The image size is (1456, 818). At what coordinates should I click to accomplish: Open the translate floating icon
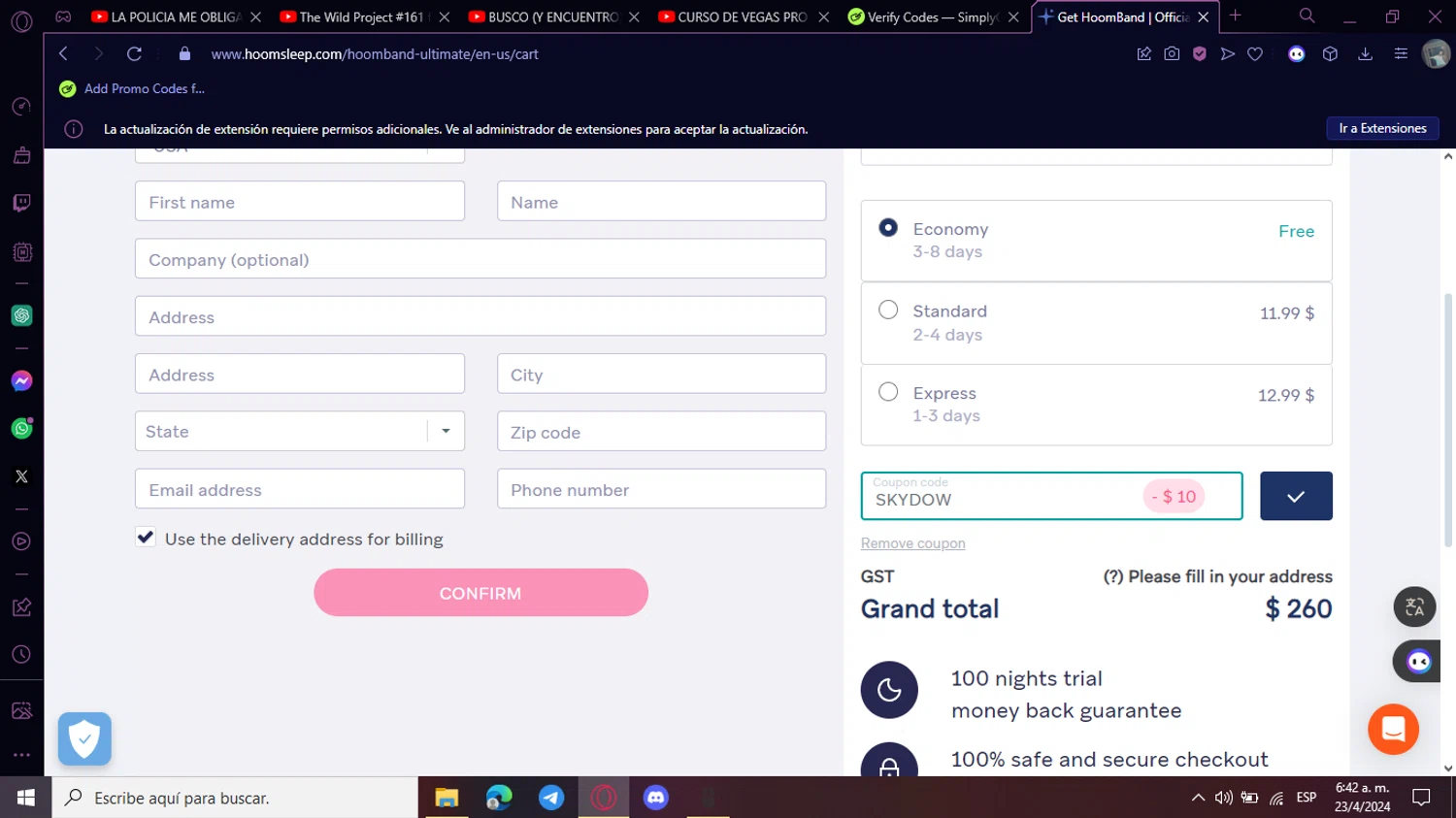point(1414,607)
